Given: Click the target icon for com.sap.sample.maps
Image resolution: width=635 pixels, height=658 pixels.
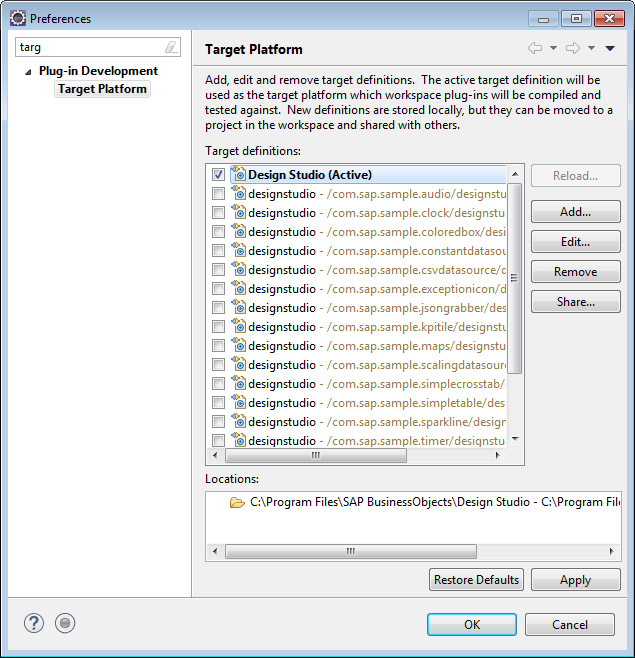Looking at the screenshot, I should (238, 345).
